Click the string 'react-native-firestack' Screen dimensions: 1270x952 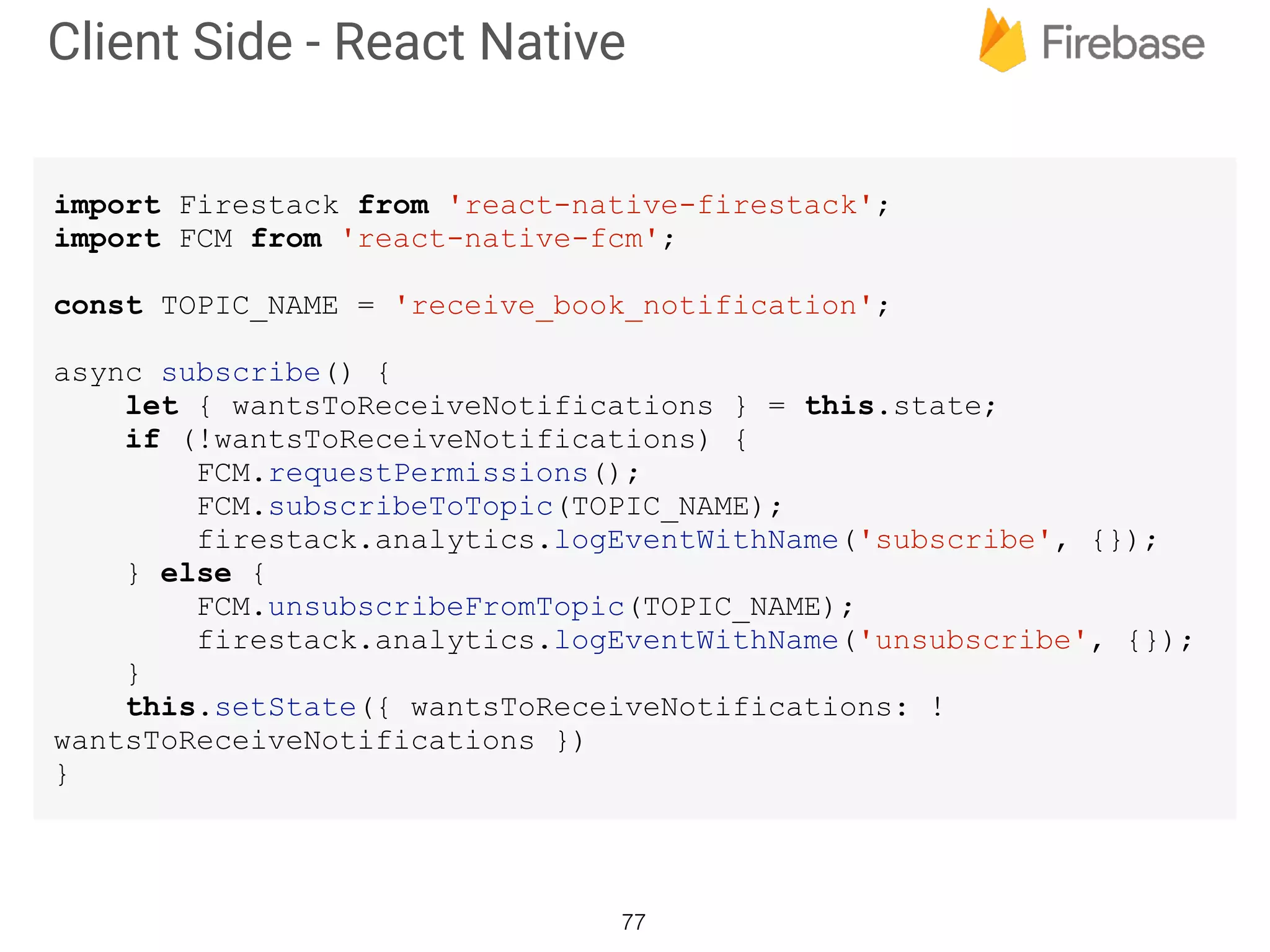tap(660, 205)
